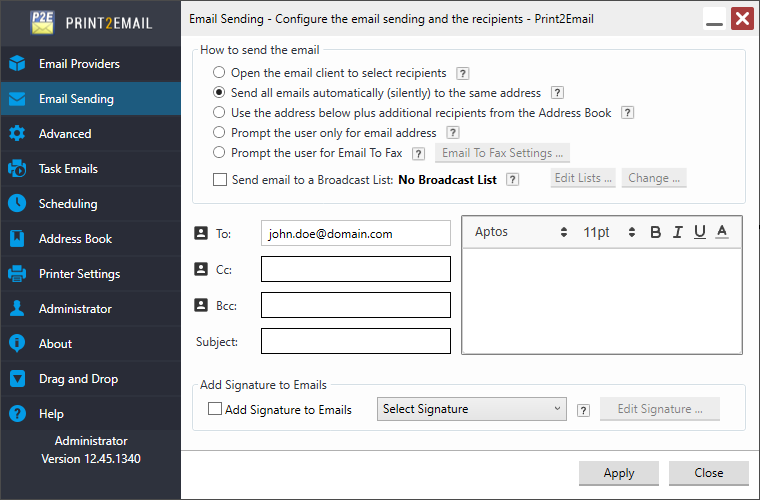Click into the Subject text field

click(355, 341)
